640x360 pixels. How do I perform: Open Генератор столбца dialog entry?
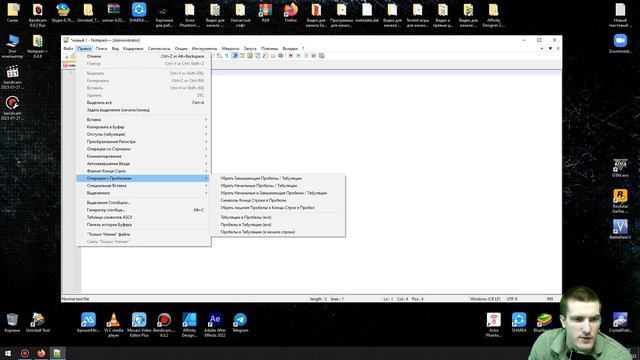144,210
